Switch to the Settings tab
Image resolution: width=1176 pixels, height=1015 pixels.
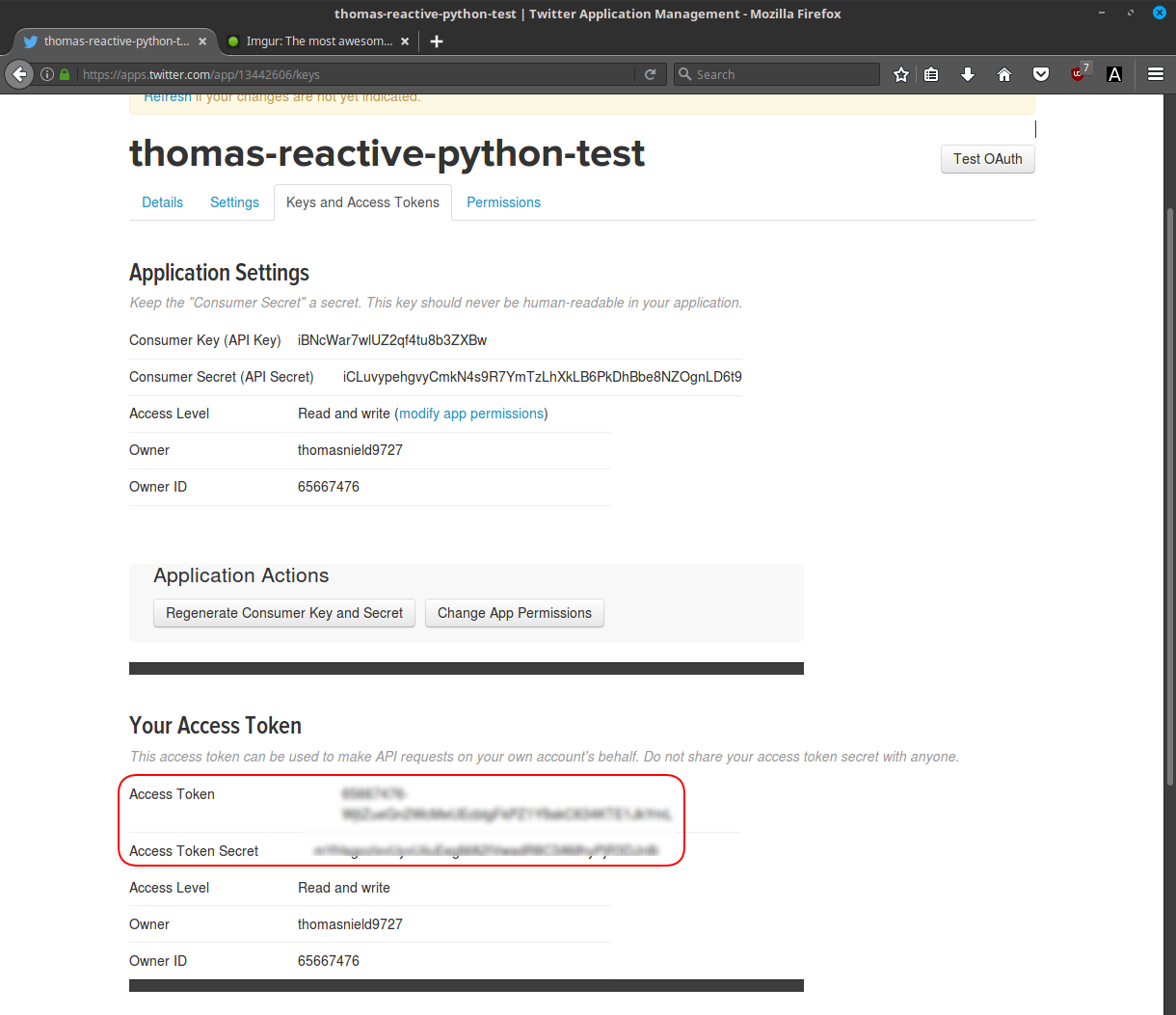[234, 202]
